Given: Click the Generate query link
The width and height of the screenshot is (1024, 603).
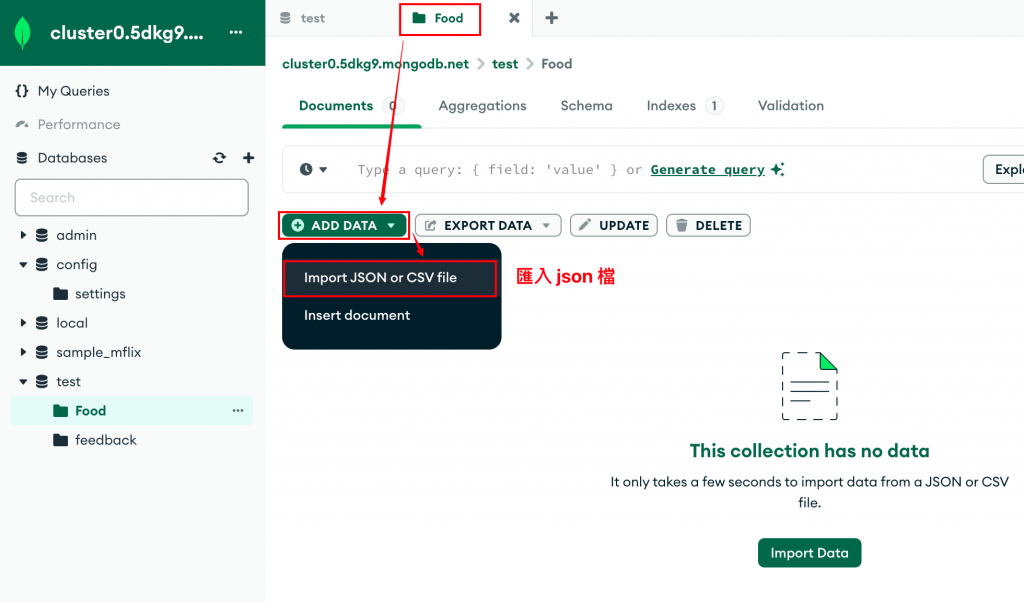Looking at the screenshot, I should pos(707,170).
